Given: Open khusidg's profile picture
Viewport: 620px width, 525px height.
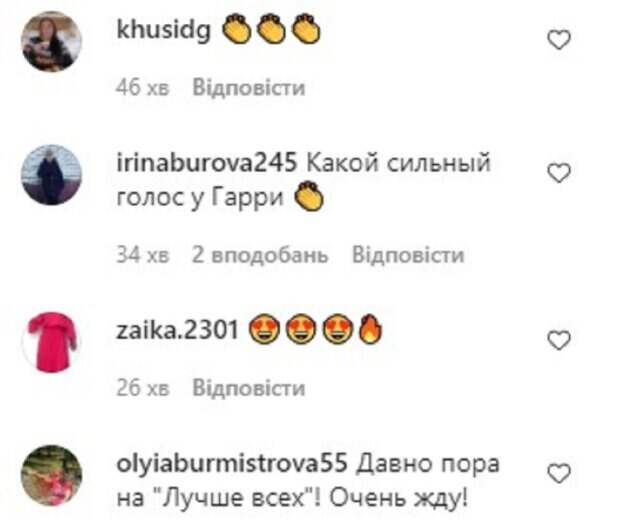Looking at the screenshot, I should (51, 42).
